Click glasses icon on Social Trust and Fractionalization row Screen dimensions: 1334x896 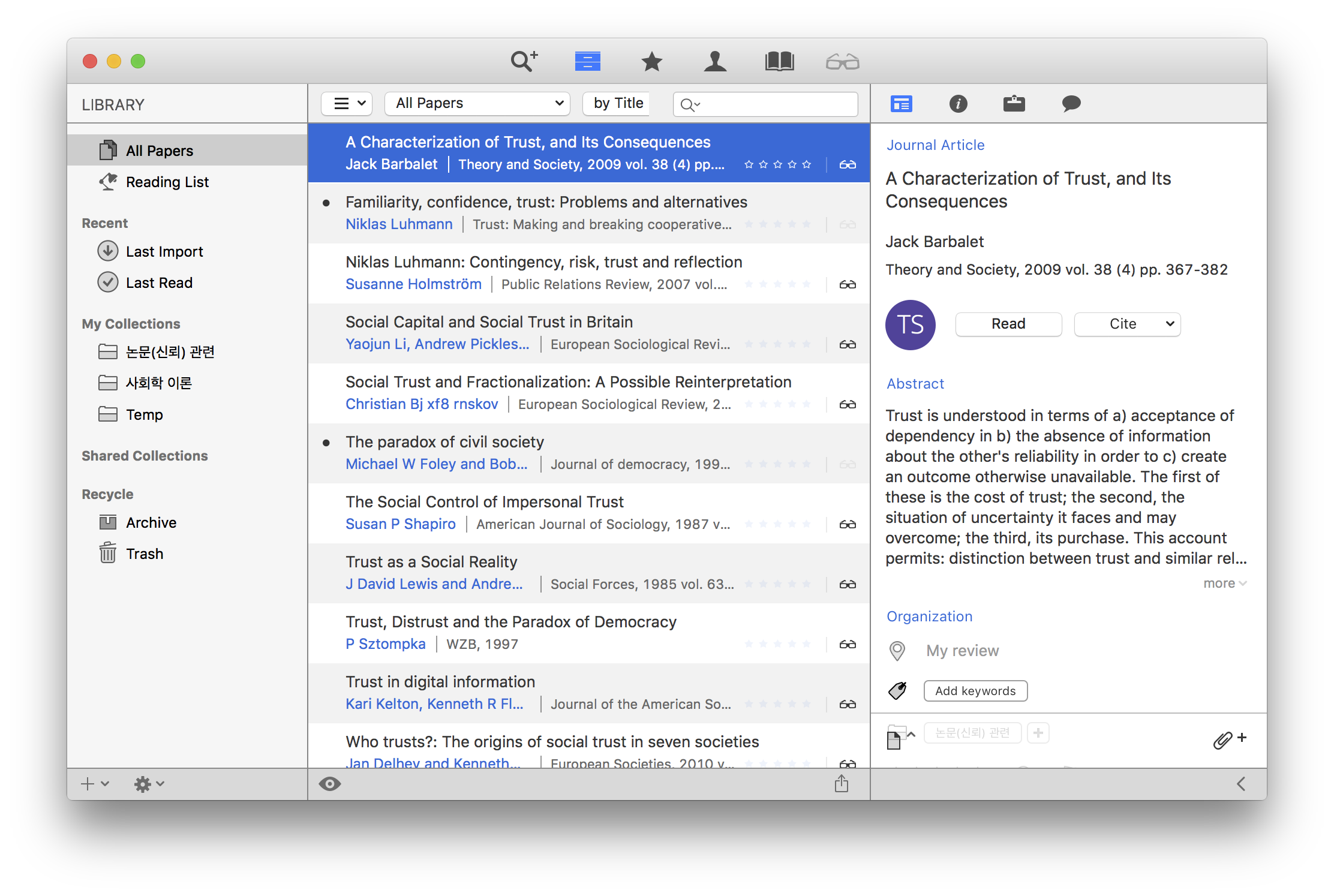848,404
